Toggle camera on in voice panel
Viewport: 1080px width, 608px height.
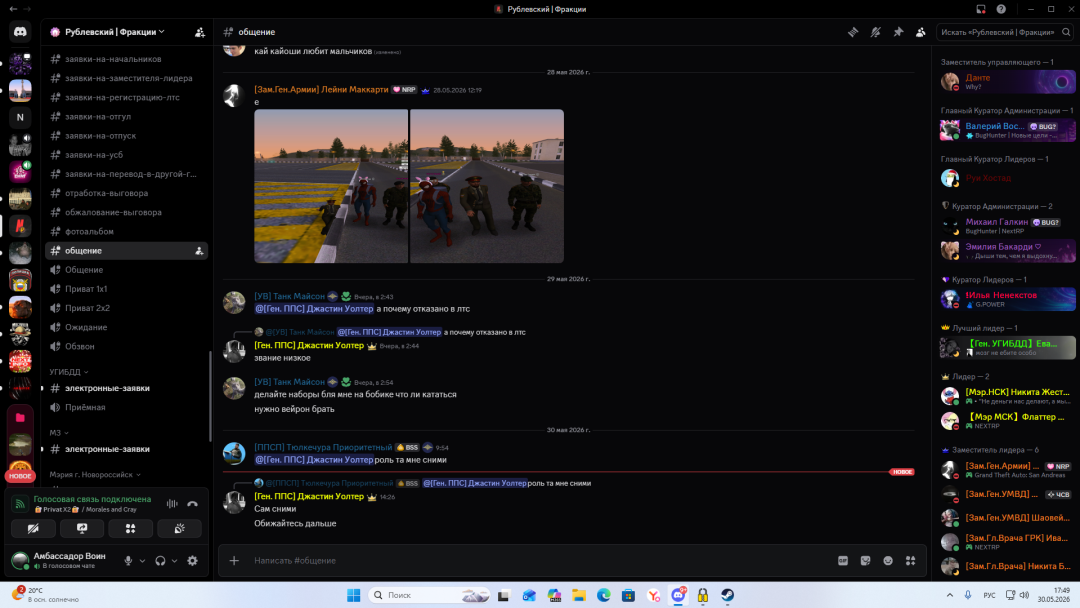(x=33, y=528)
